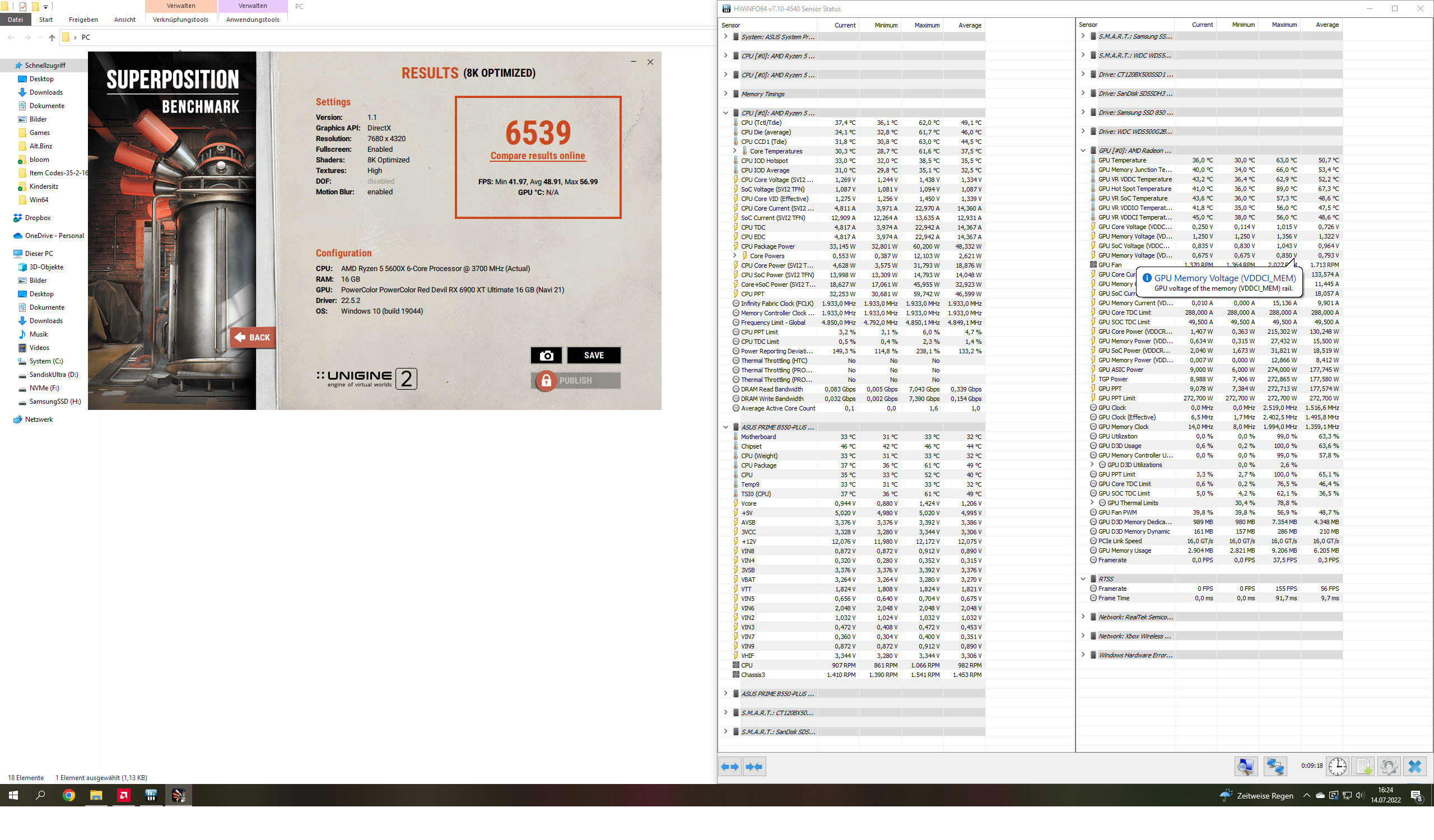Image resolution: width=1434 pixels, height=840 pixels.
Task: Open HWiNFO sensor settings gear
Action: (1389, 767)
